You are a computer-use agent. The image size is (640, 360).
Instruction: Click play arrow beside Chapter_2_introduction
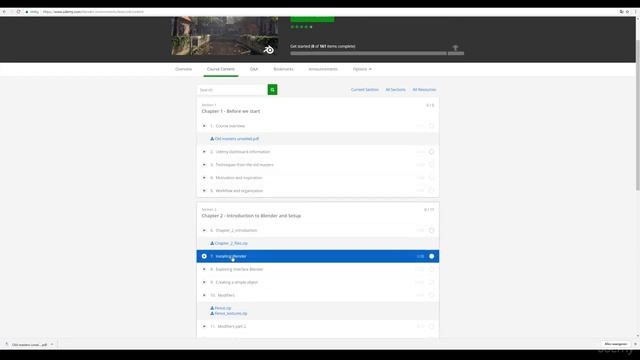pos(204,231)
